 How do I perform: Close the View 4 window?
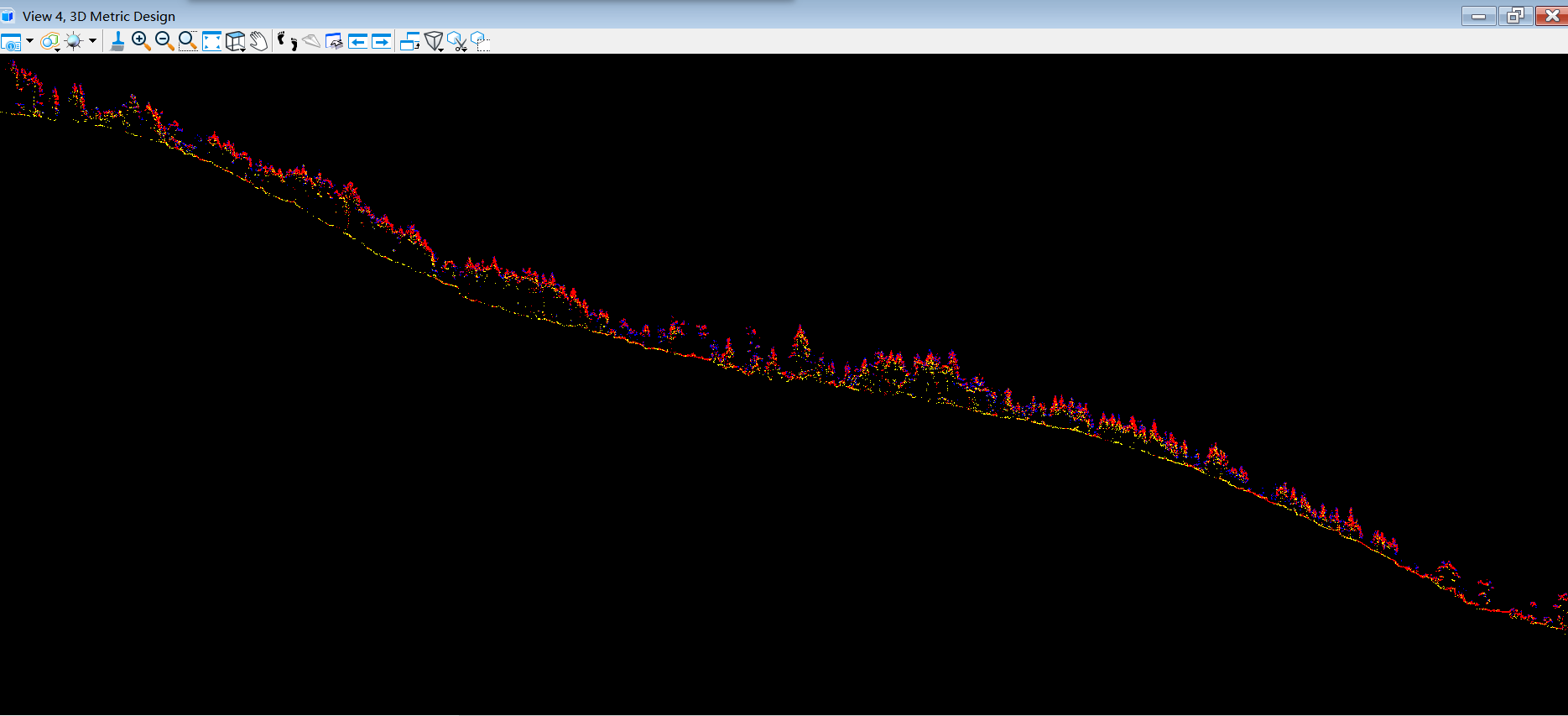pos(1551,16)
